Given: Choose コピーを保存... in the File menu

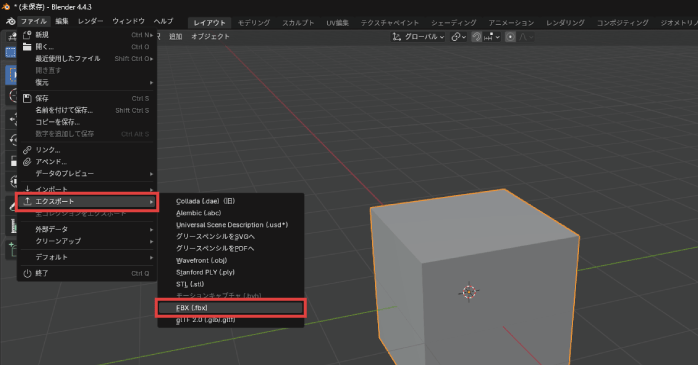Looking at the screenshot, I should point(87,122).
